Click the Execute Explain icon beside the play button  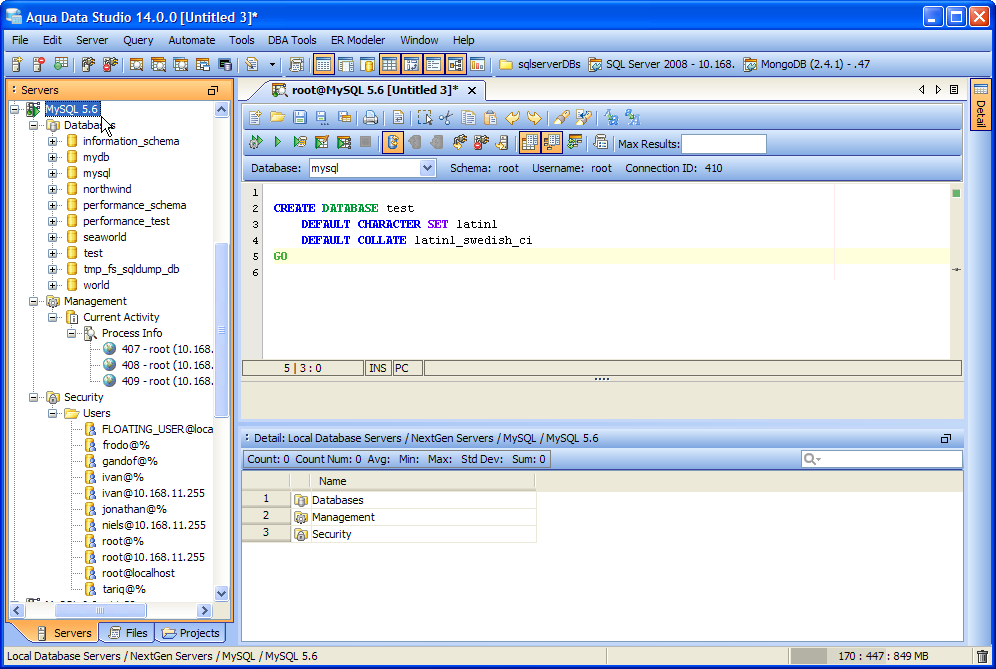(300, 142)
